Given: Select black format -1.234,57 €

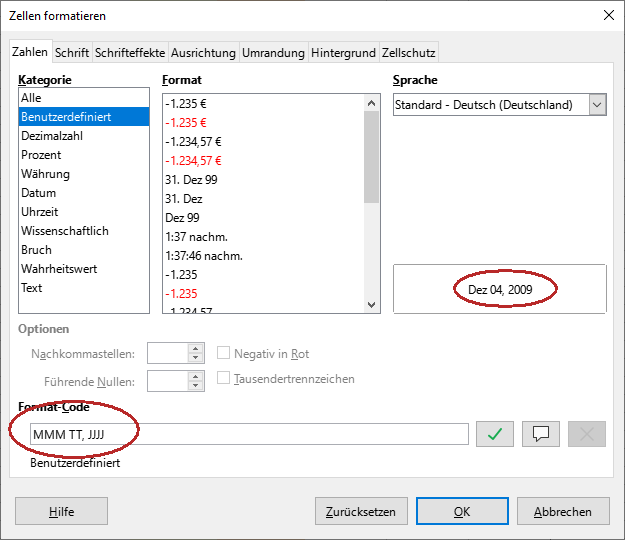Looking at the screenshot, I should coord(263,141).
